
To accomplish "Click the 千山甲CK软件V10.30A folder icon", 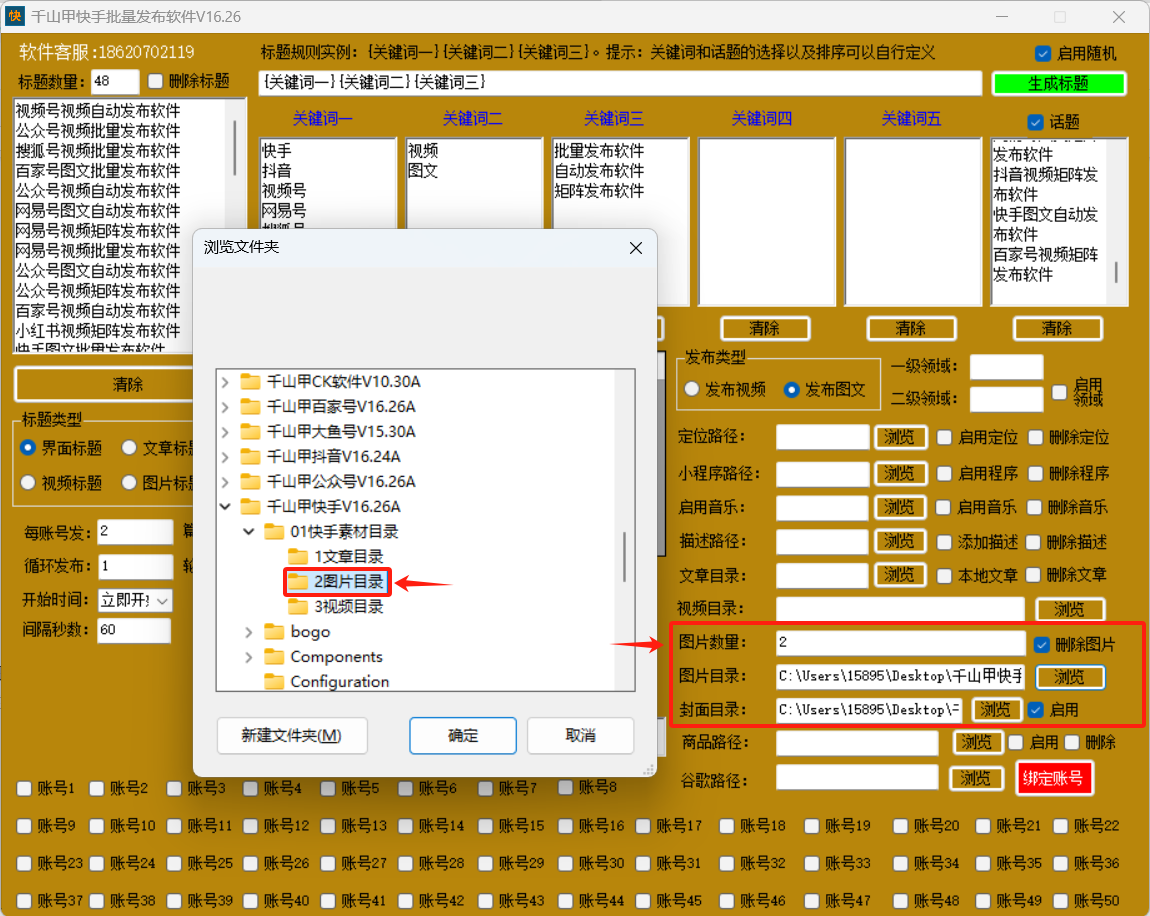I will (x=250, y=381).
